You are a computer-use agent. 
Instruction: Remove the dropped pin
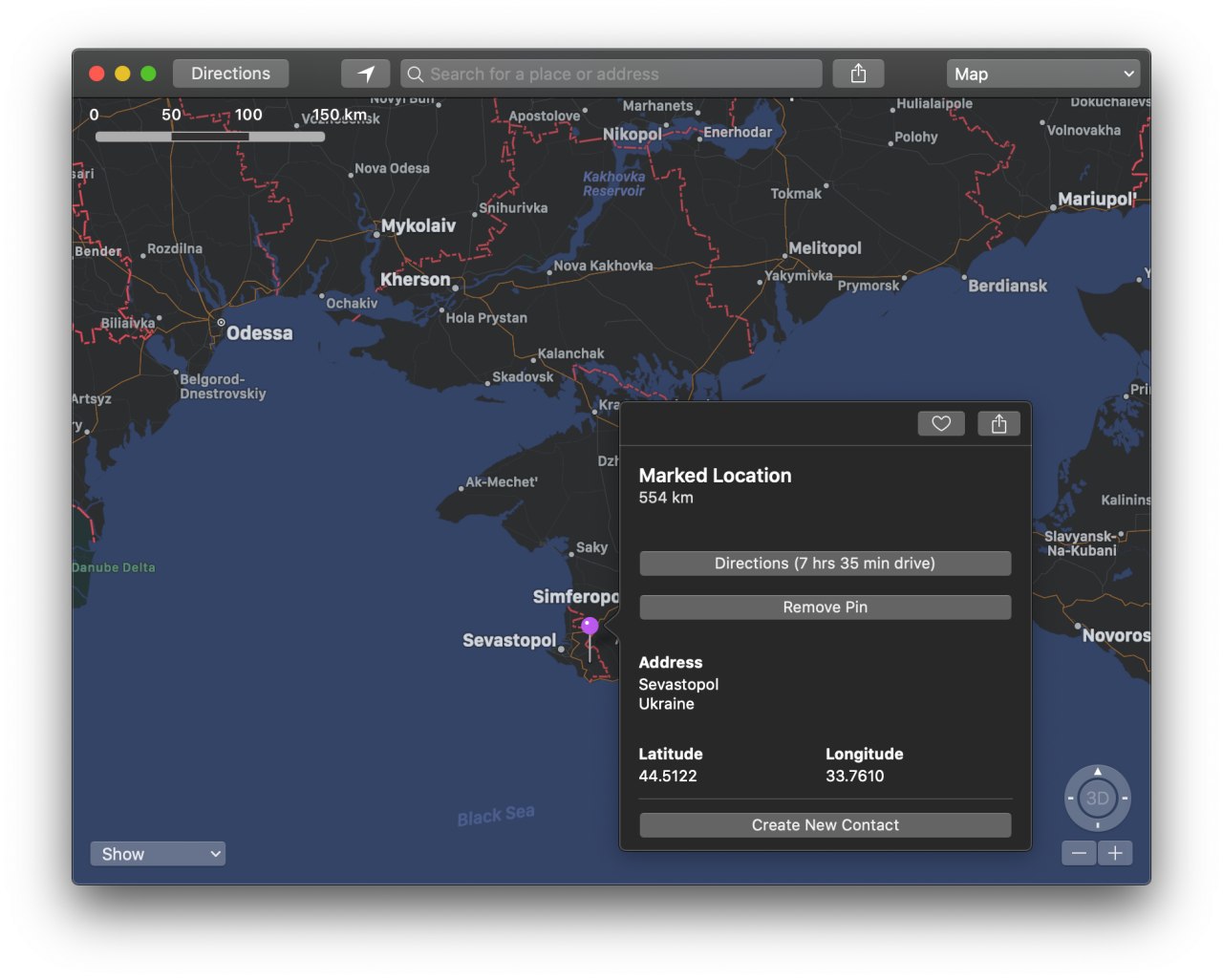(825, 607)
